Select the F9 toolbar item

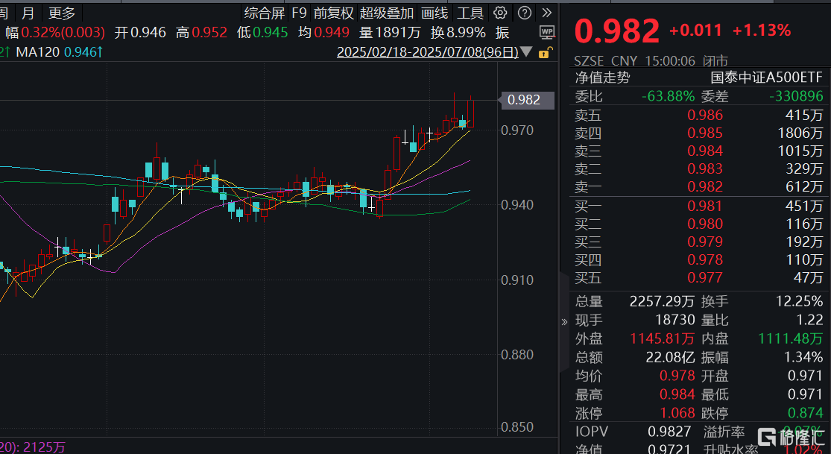point(299,13)
